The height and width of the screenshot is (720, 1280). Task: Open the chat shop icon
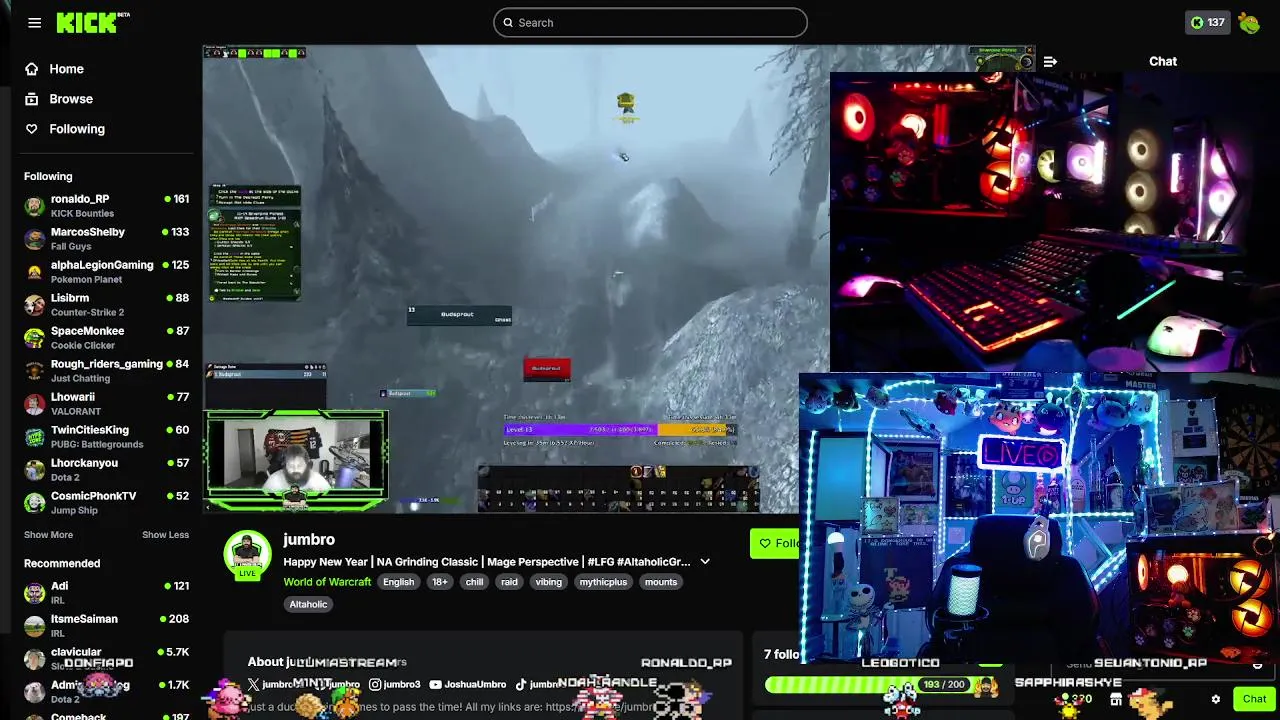coord(1116,700)
